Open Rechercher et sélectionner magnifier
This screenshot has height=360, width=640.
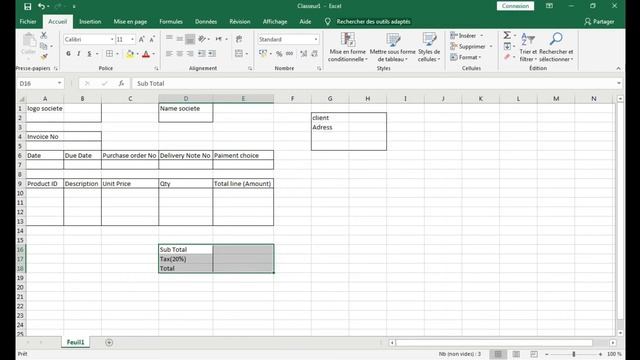[556, 47]
